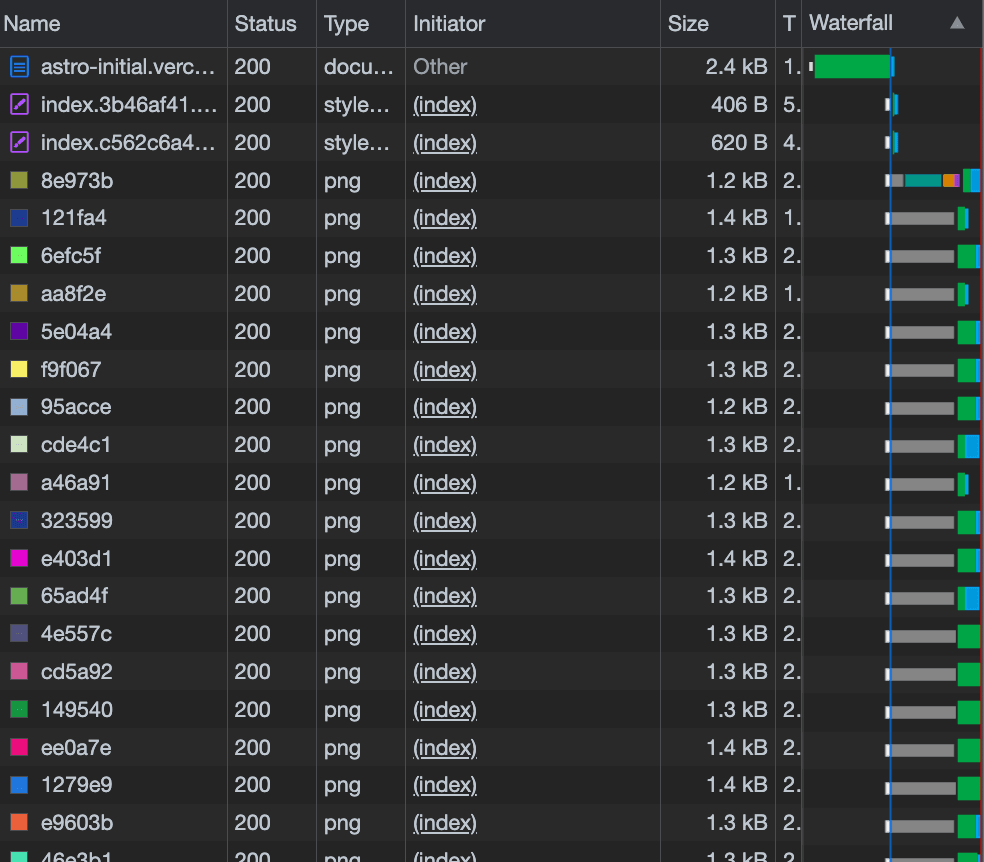984x862 pixels.
Task: Sort by the Status column header
Action: [x=265, y=24]
